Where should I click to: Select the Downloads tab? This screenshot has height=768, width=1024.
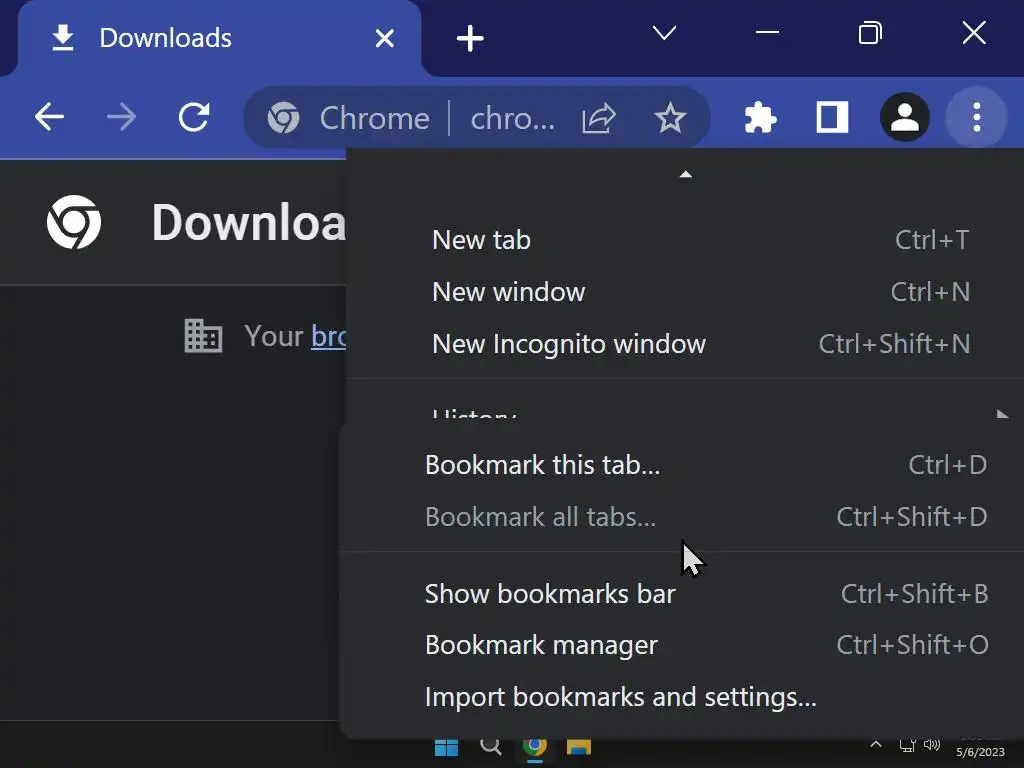(x=219, y=38)
